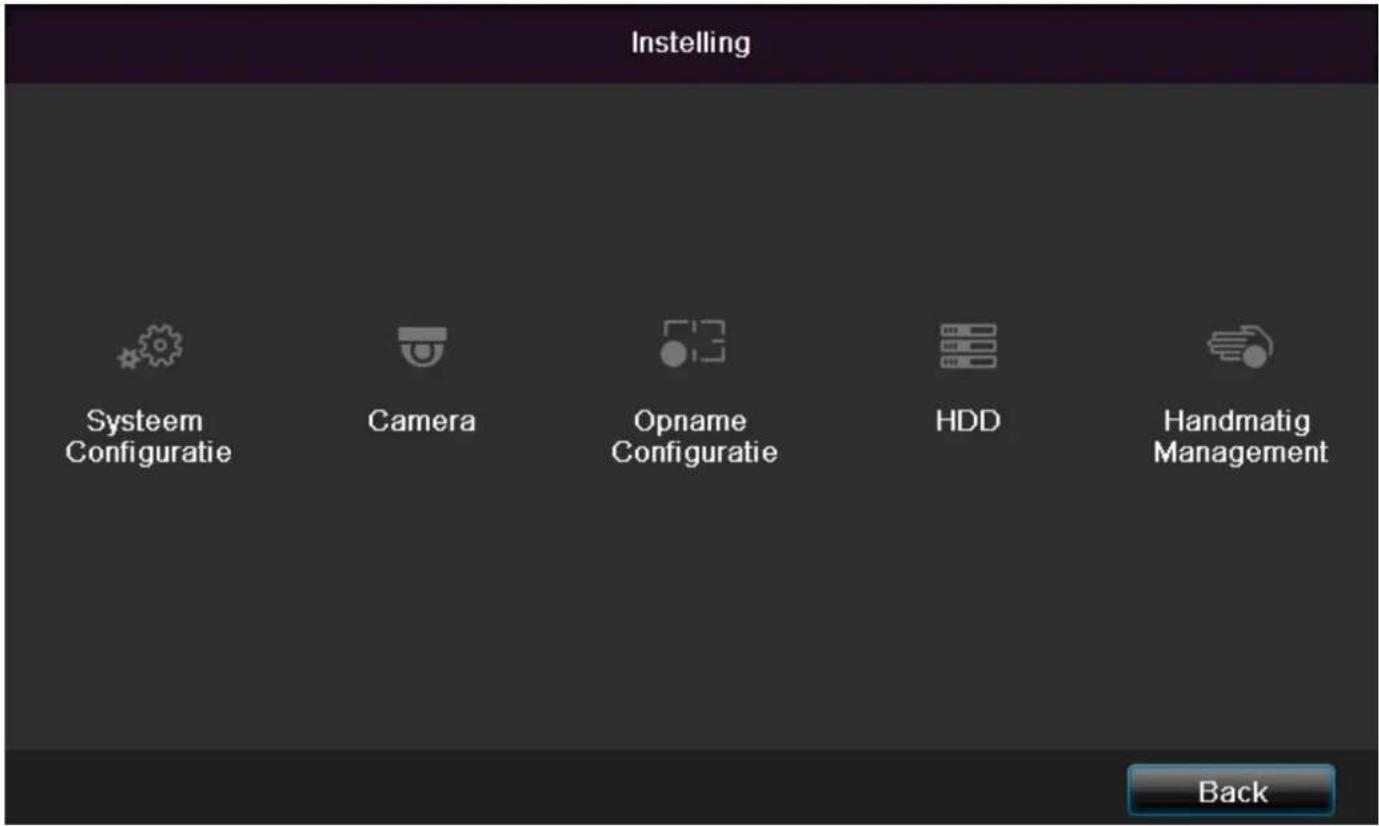Open the HDD disk stack icon

pos(968,346)
